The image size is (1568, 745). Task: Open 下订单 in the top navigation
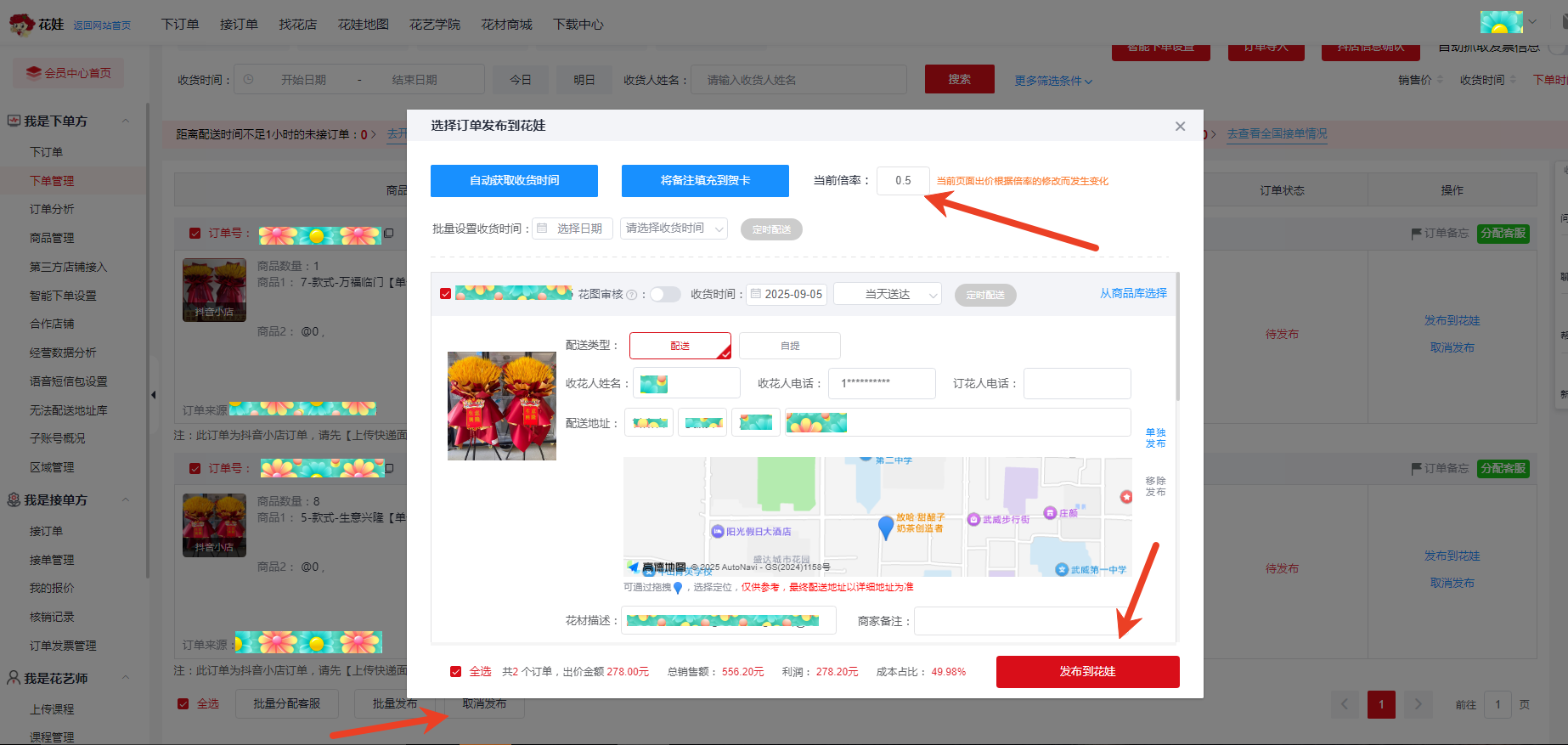[x=180, y=25]
